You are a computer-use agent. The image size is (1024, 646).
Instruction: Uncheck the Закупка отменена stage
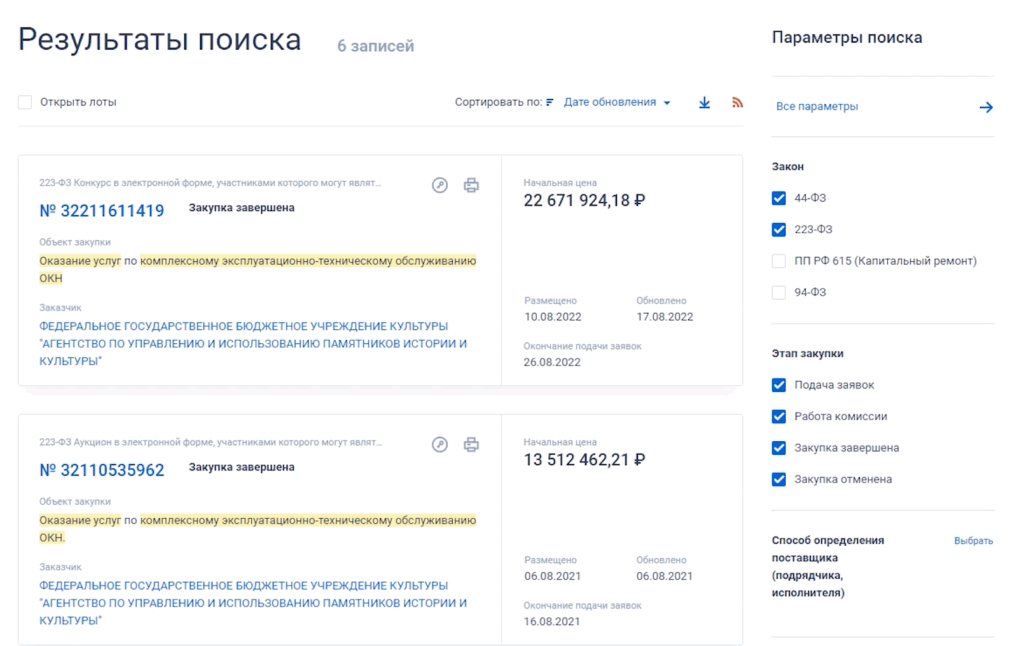pyautogui.click(x=779, y=479)
